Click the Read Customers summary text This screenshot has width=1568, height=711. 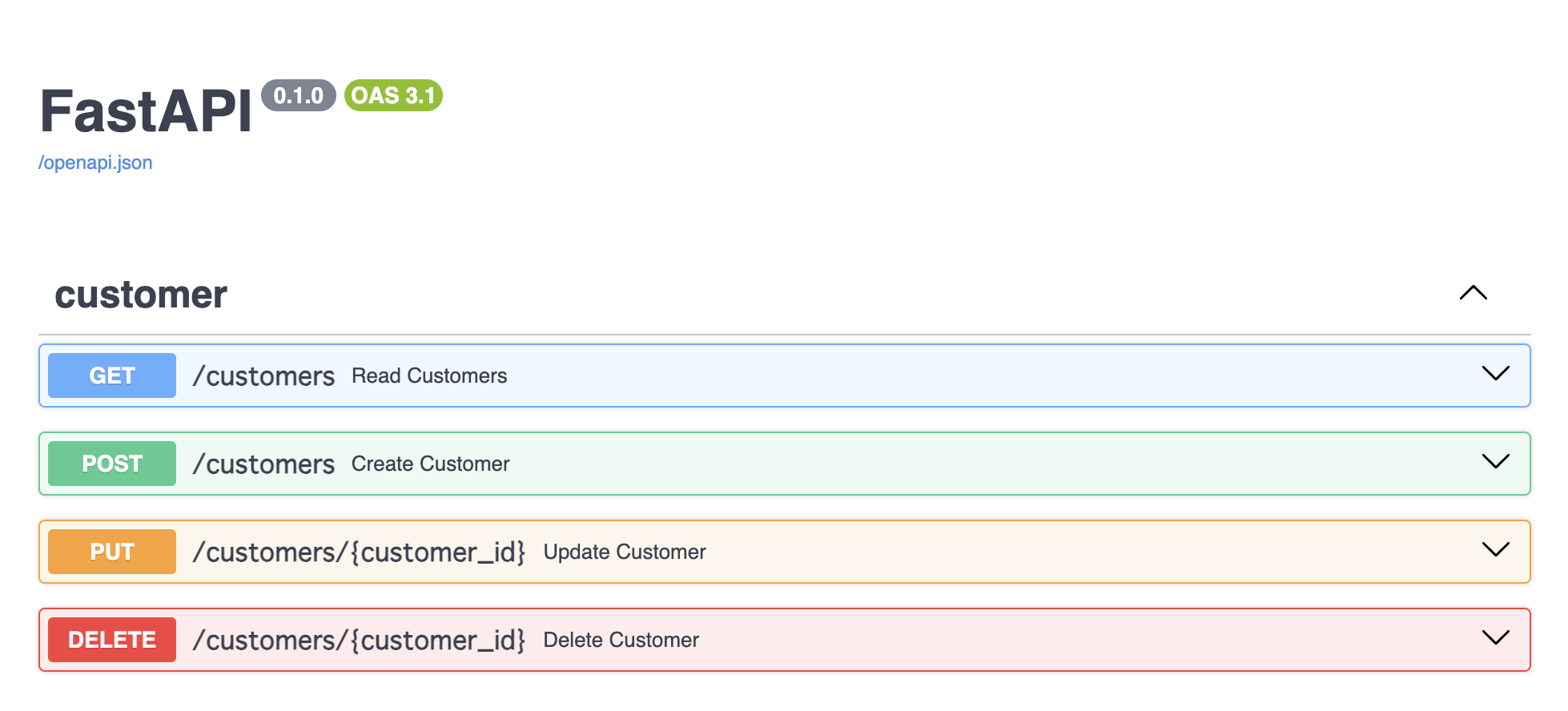click(x=429, y=376)
